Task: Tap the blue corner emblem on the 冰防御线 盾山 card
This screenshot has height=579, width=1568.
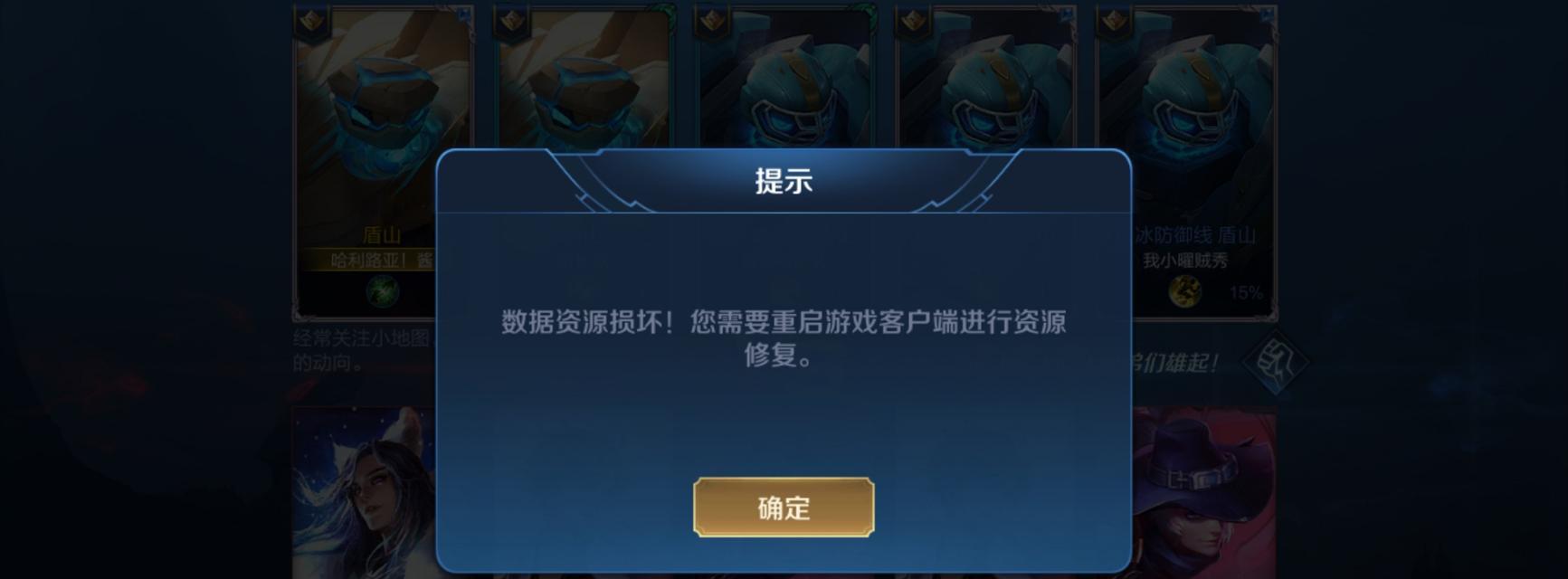Action: point(1265,14)
